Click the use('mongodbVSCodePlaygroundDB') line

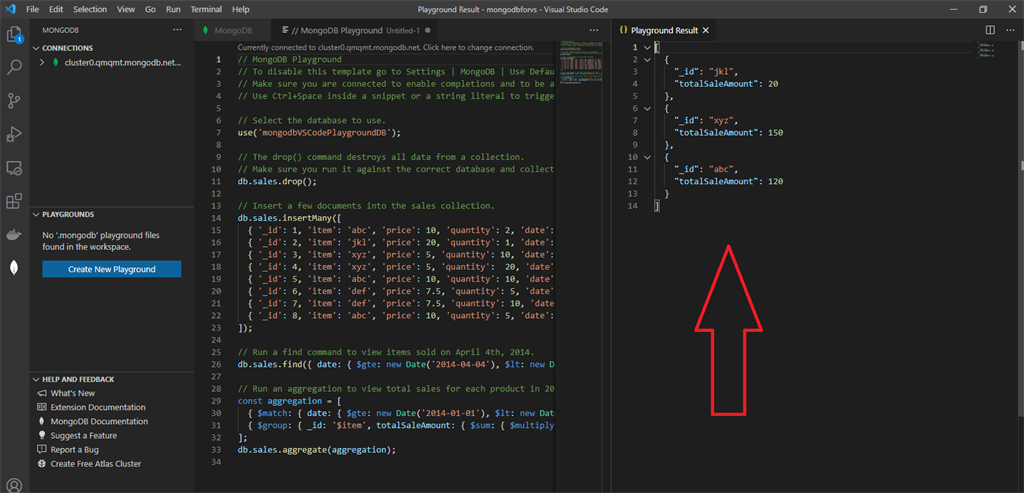(x=319, y=133)
